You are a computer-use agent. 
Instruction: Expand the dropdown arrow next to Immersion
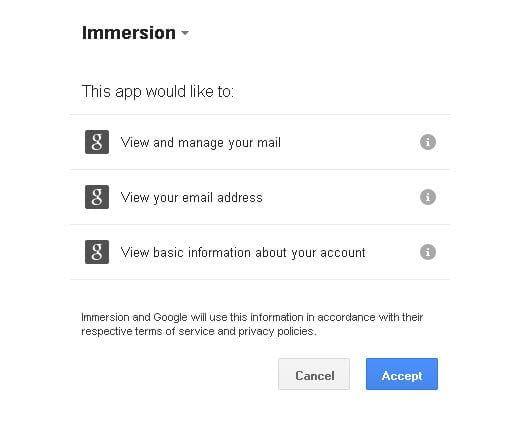point(185,33)
